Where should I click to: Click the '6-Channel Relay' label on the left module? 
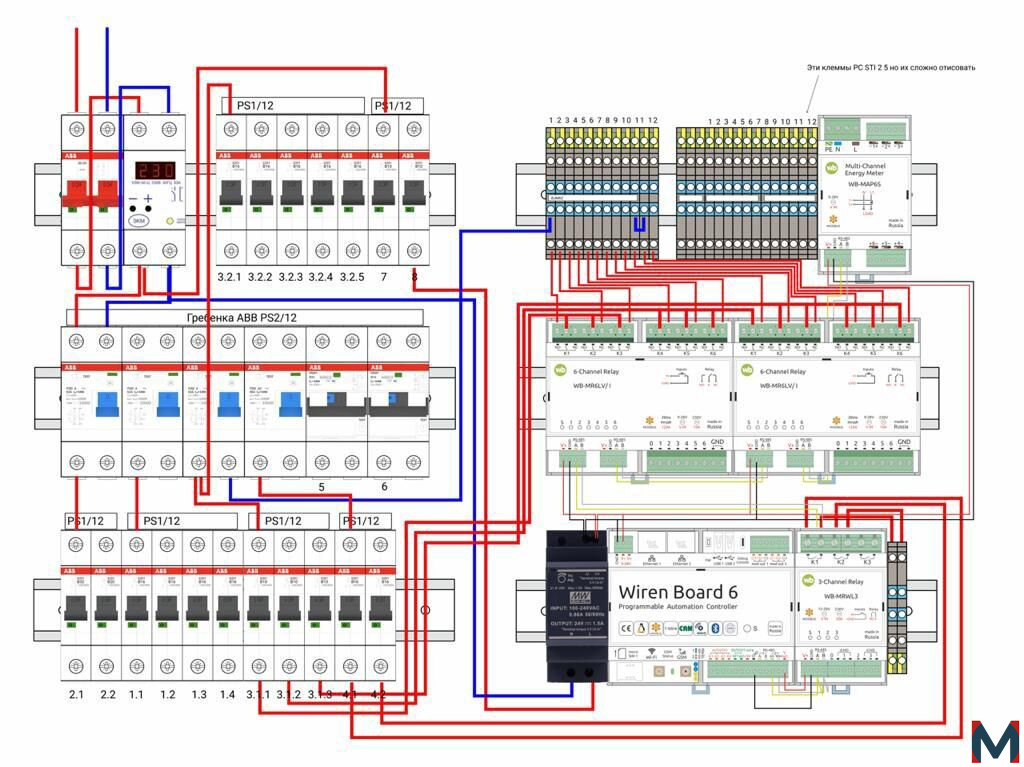tap(596, 372)
